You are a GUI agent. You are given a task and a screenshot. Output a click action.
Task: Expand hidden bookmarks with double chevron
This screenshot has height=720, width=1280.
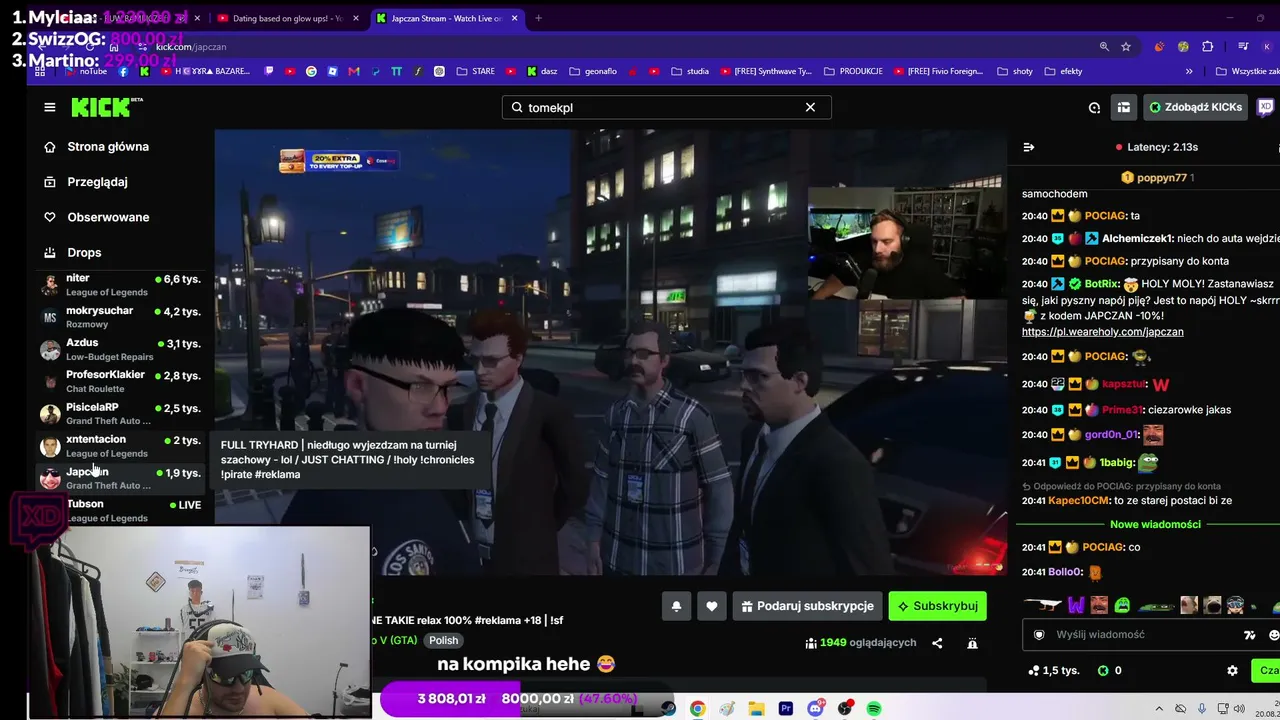point(1189,71)
